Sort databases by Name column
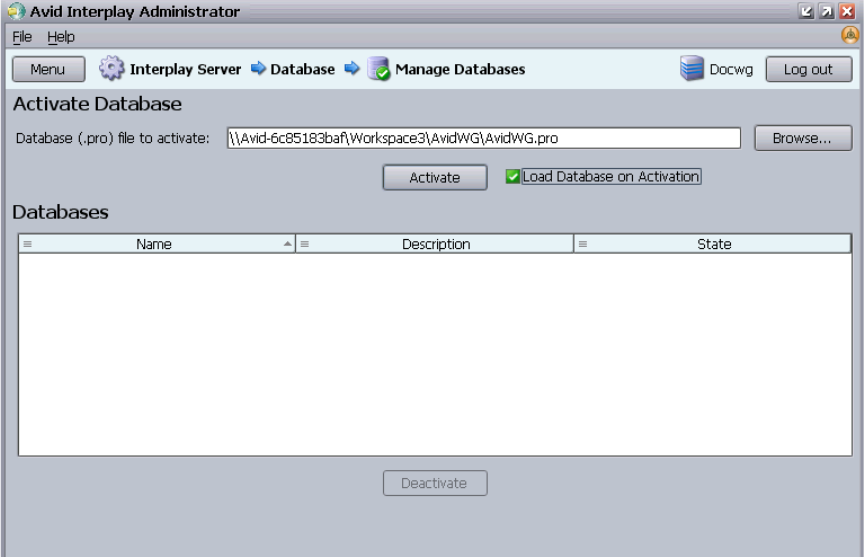 [x=154, y=244]
